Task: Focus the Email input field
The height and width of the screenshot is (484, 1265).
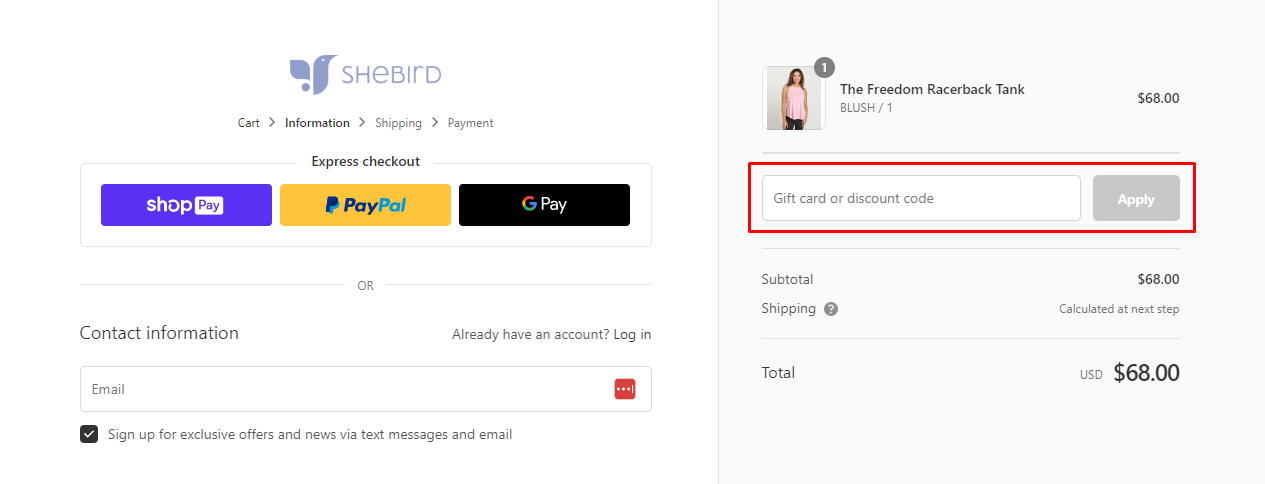Action: [x=366, y=389]
